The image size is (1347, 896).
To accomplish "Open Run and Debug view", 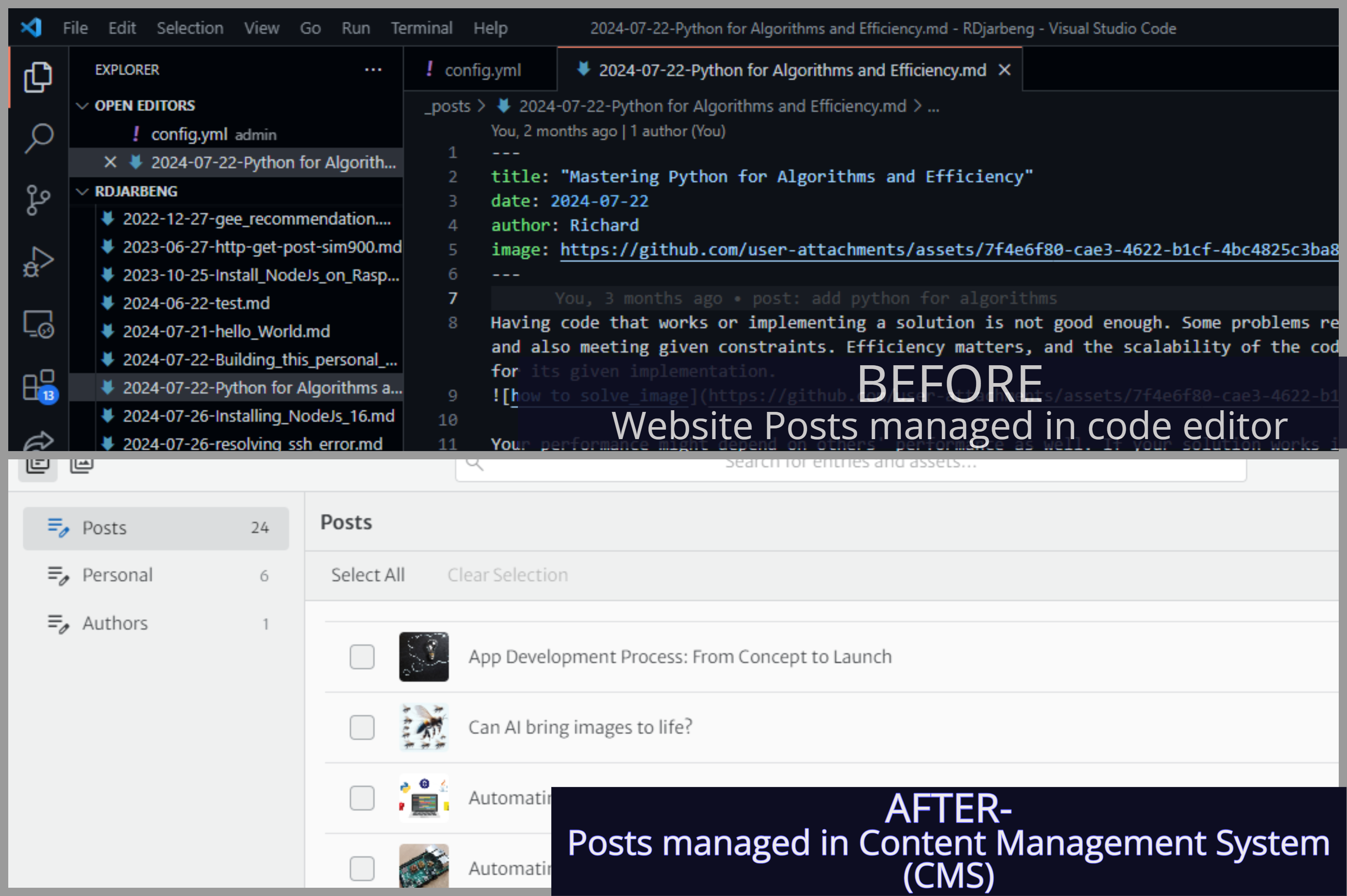I will click(38, 262).
